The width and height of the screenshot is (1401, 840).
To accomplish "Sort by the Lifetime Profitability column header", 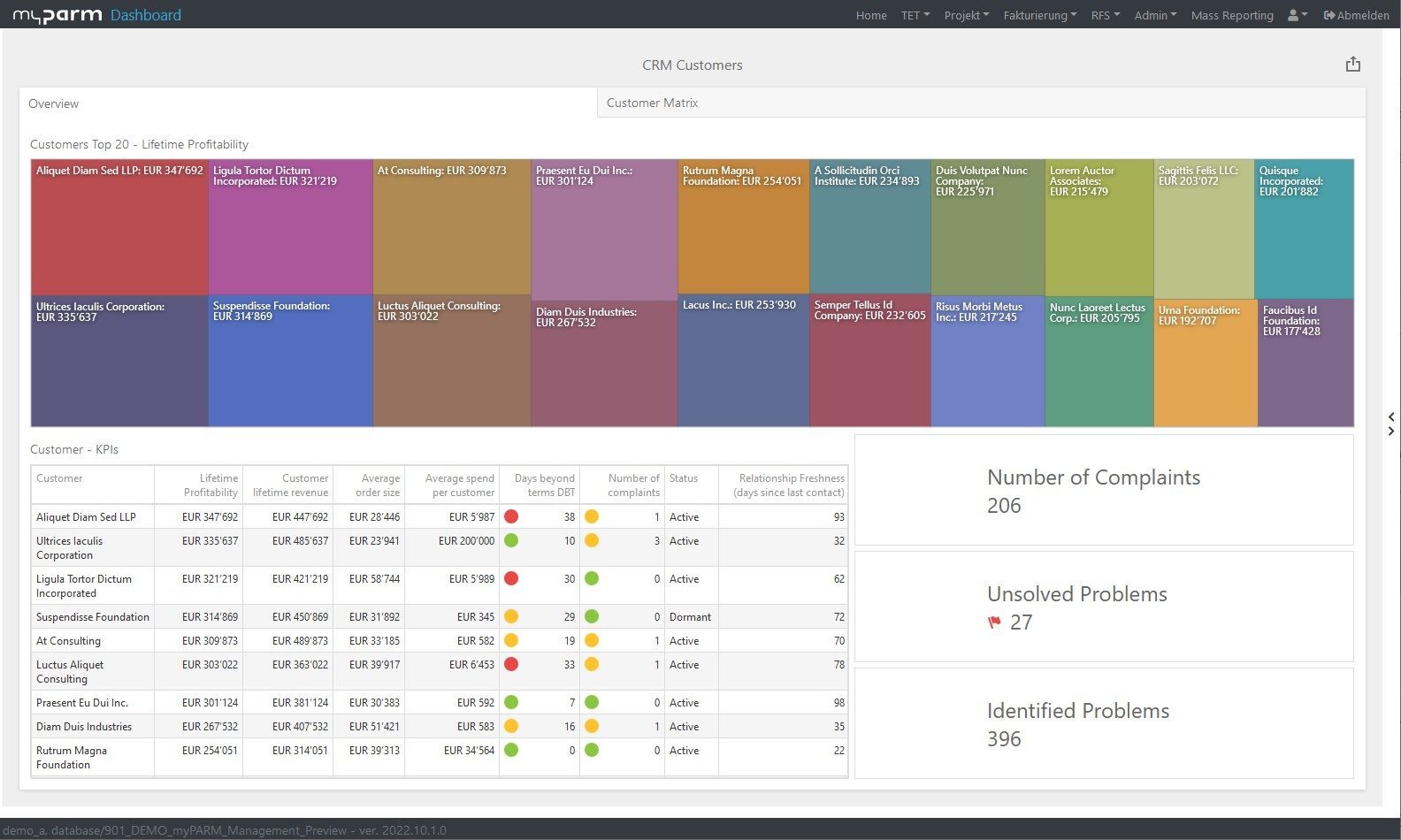I will click(x=211, y=485).
